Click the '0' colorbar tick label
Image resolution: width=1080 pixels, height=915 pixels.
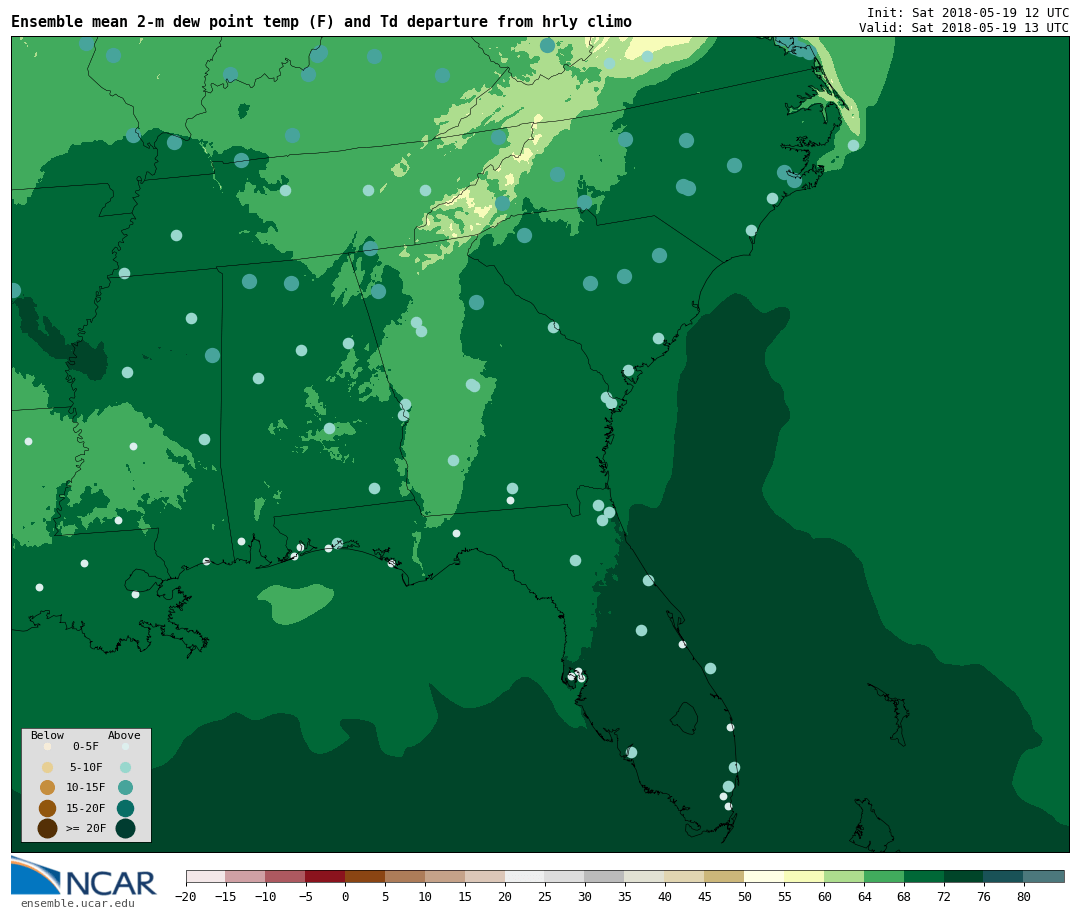click(345, 897)
